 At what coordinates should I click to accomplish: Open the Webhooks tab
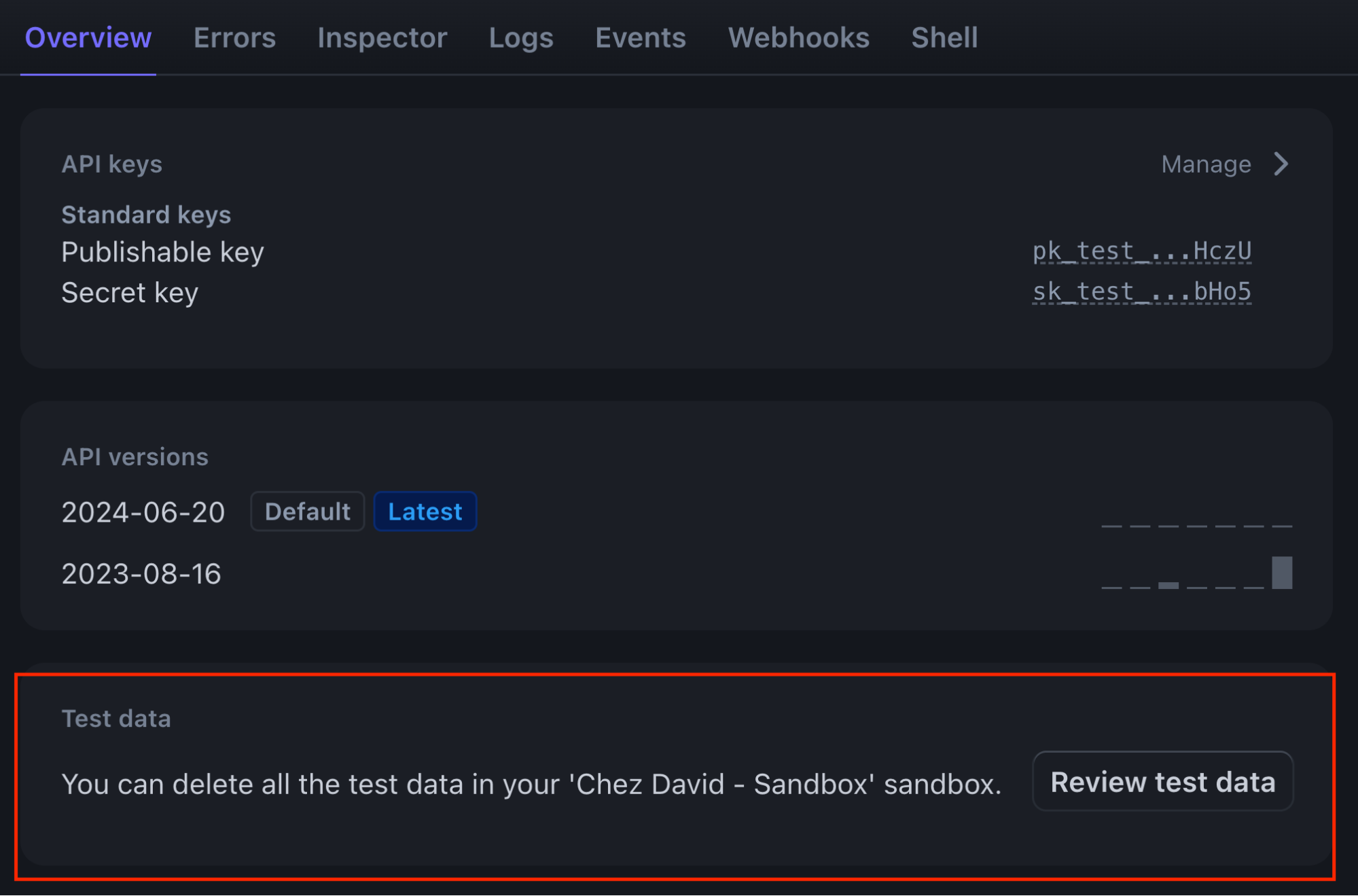click(x=798, y=38)
